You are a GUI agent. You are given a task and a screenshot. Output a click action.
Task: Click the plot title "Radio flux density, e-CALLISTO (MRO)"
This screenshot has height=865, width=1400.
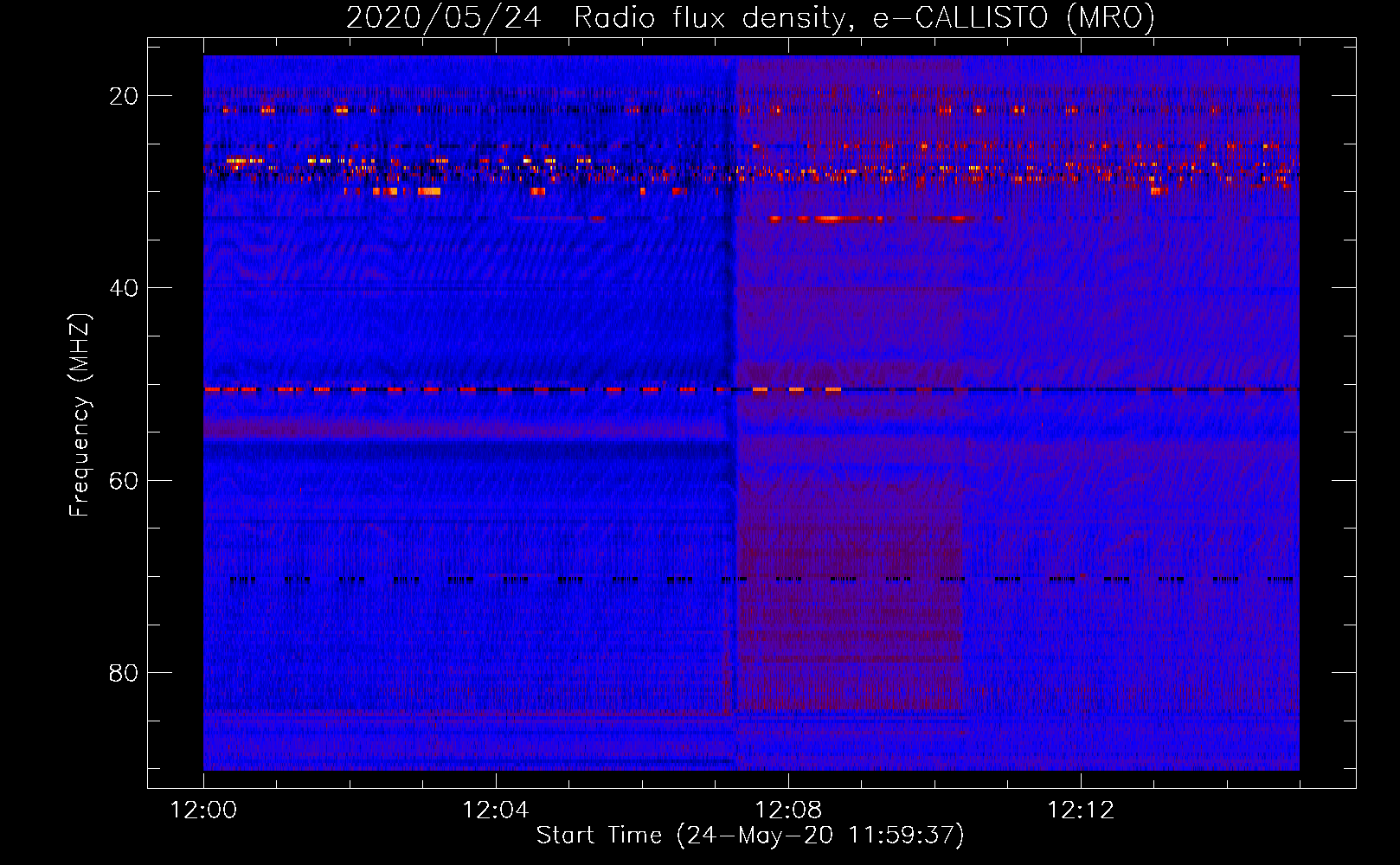tap(864, 17)
